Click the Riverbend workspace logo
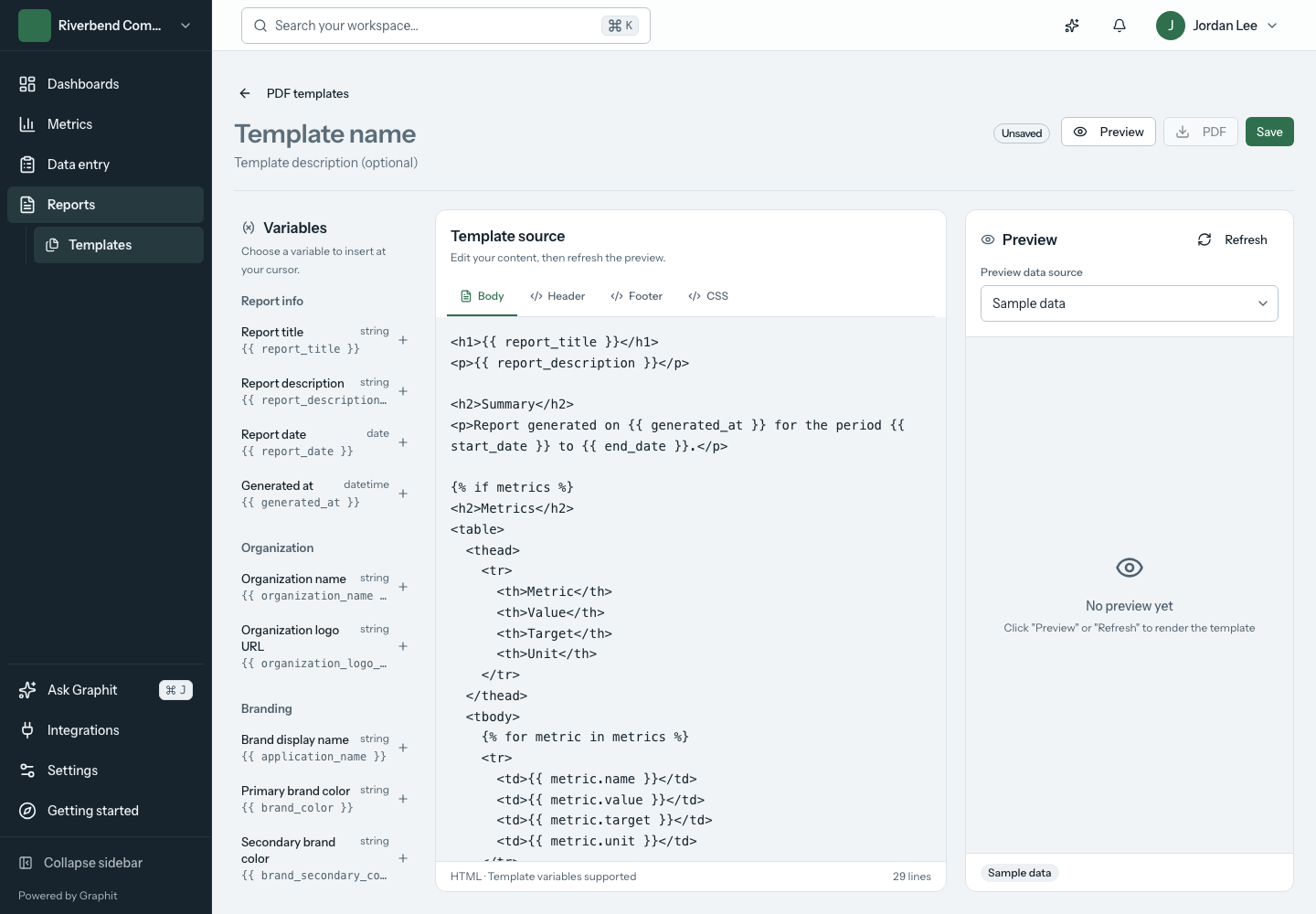The width and height of the screenshot is (1316, 914). pos(35,26)
